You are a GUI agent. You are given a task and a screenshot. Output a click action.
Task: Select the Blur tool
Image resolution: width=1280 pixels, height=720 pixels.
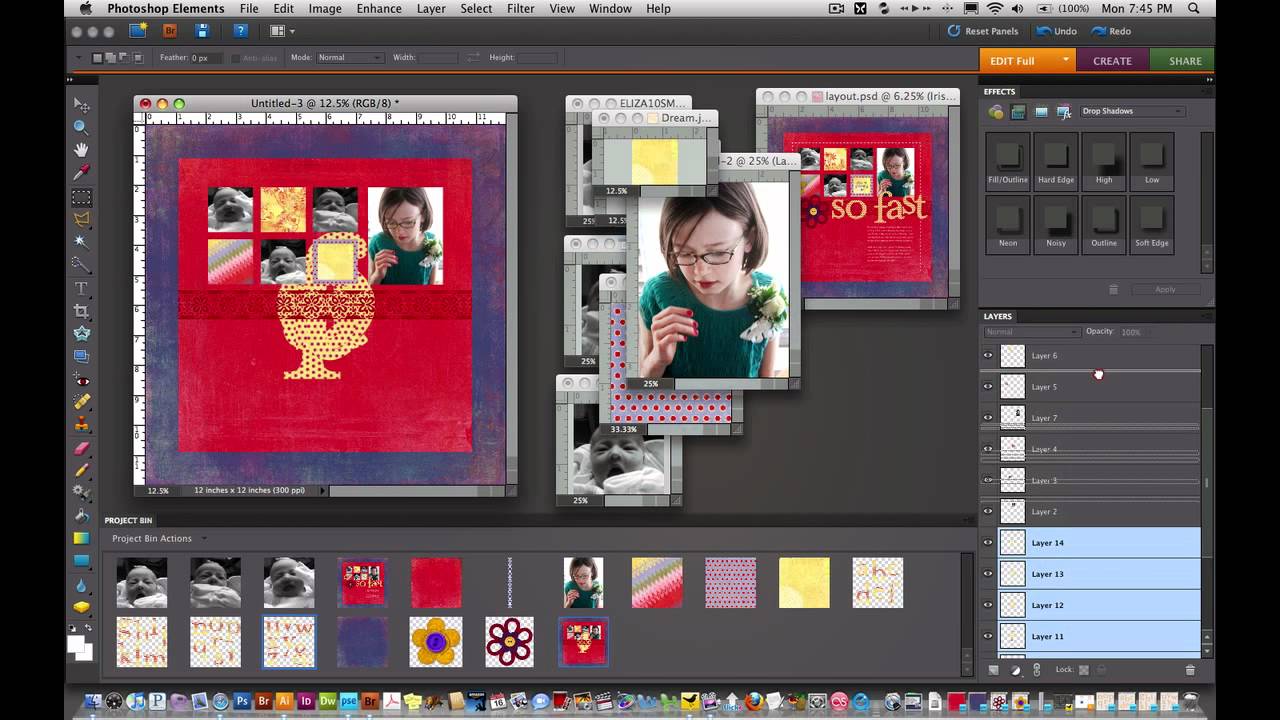coord(82,586)
